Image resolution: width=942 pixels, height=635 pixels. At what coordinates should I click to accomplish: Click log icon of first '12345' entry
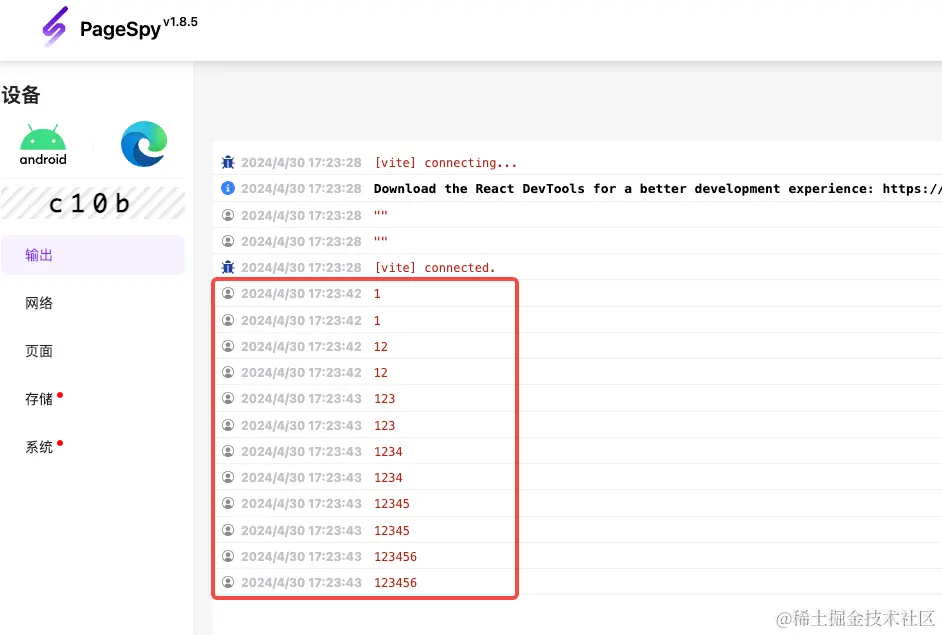(228, 503)
